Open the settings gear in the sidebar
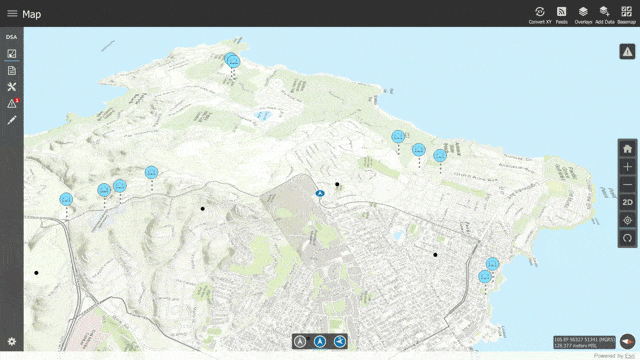This screenshot has width=640, height=360. coord(12,341)
